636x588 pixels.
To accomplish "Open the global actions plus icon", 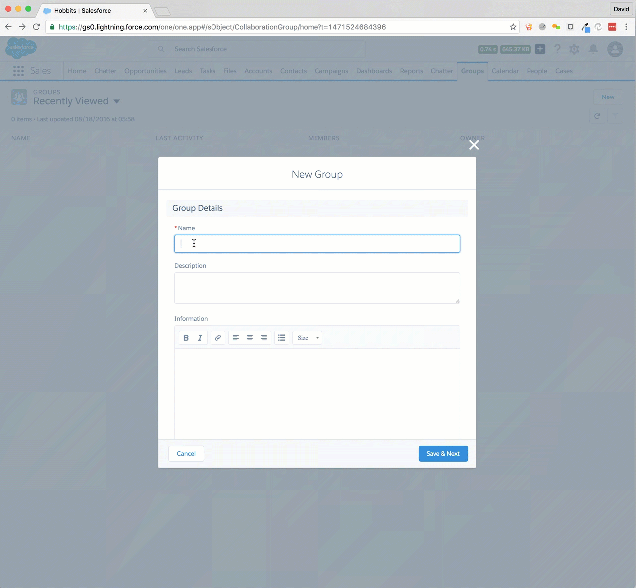I will [x=540, y=49].
